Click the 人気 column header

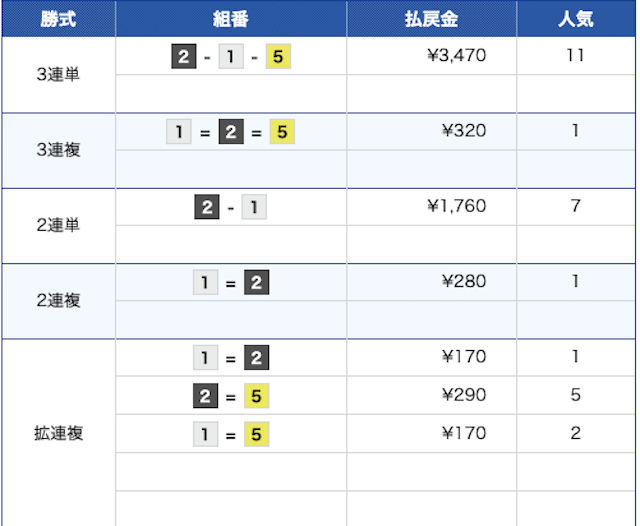coord(576,19)
